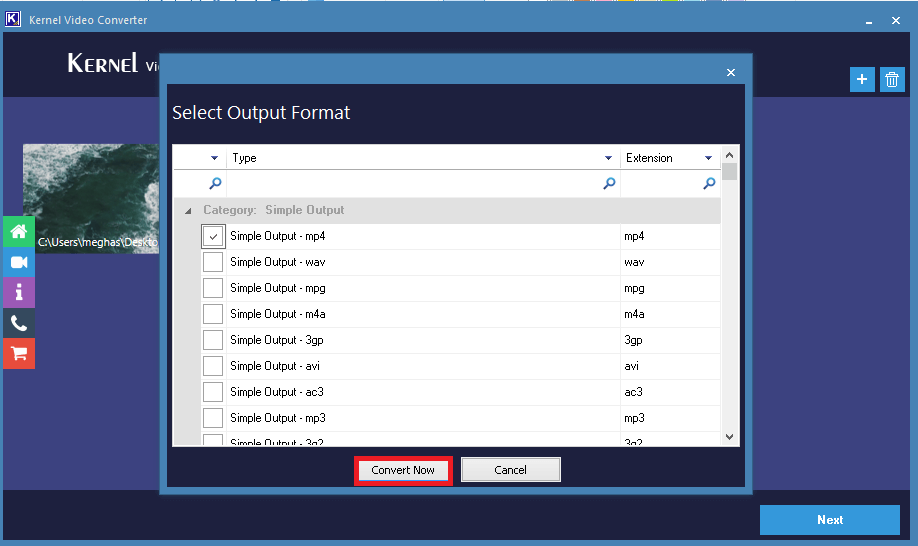Viewport: 918px width, 546px height.
Task: Check Simple Output - mp3 checkbox
Action: tap(213, 418)
